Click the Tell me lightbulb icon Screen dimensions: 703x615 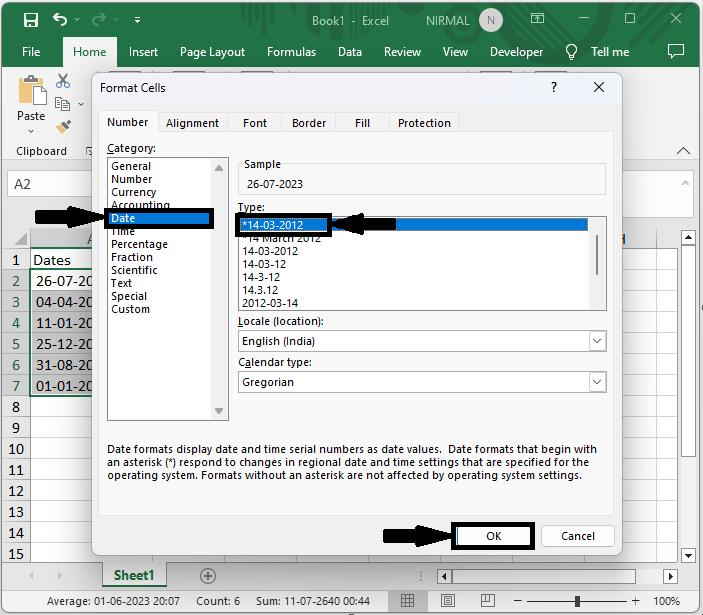tap(572, 52)
